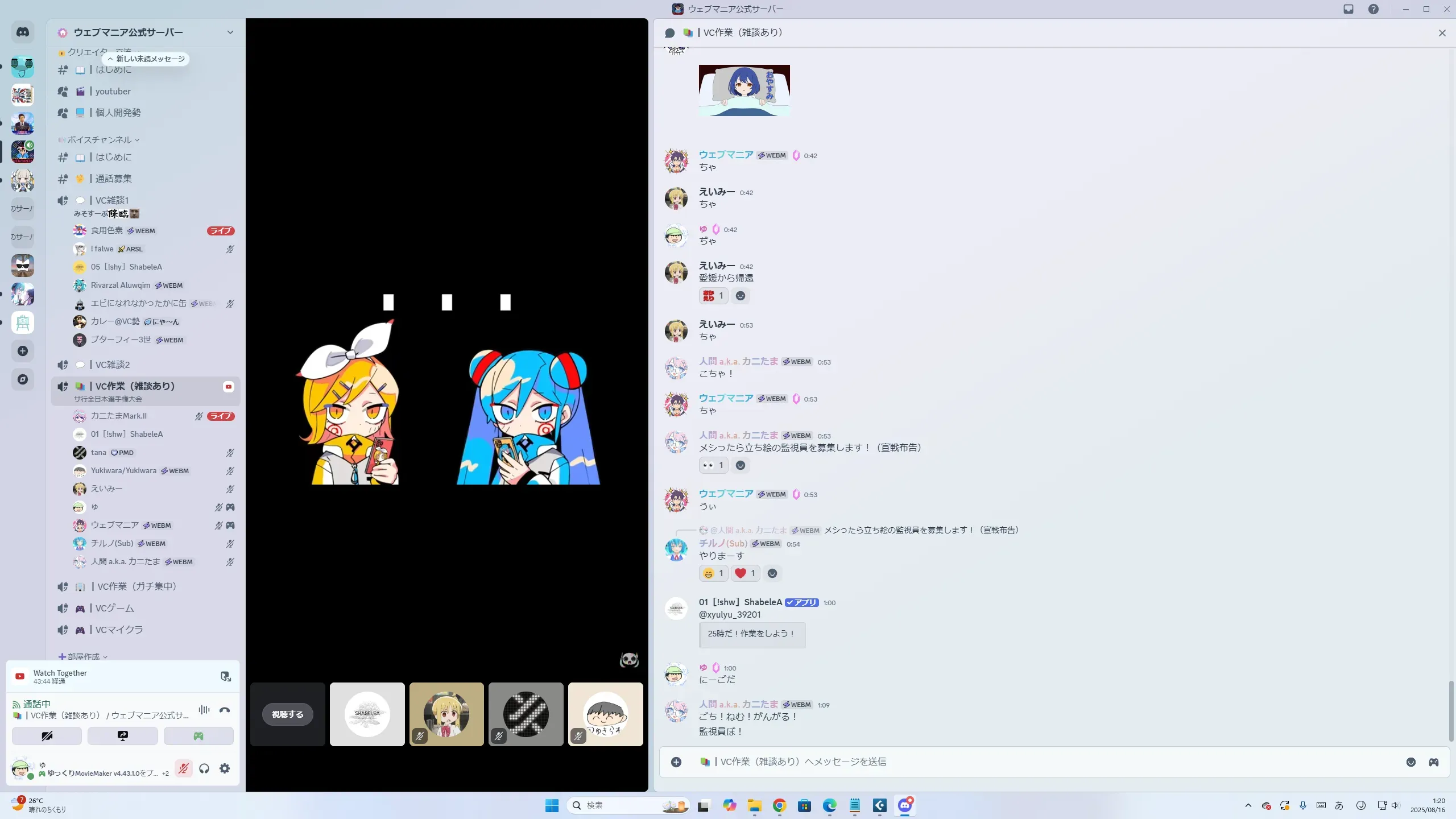Add a server with plus icon

(23, 351)
